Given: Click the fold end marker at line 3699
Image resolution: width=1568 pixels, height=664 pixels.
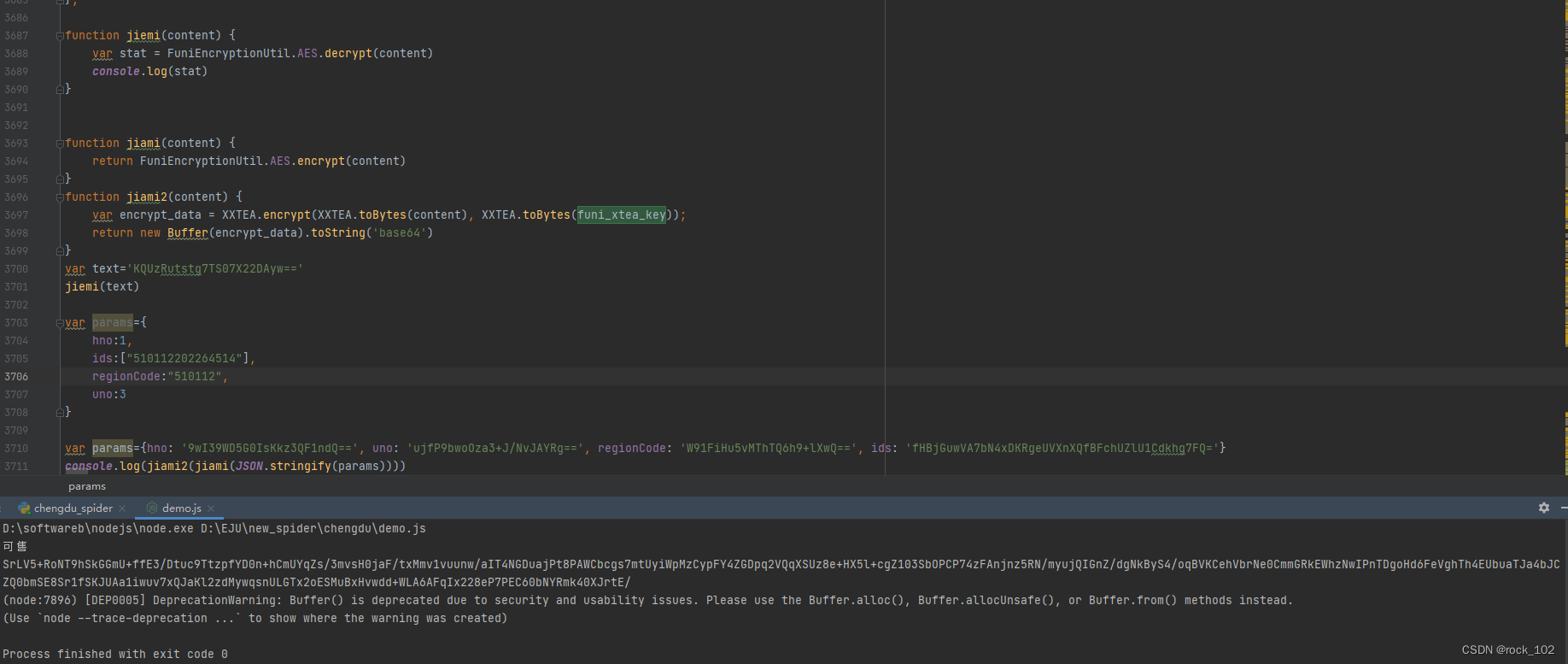Looking at the screenshot, I should (x=60, y=250).
